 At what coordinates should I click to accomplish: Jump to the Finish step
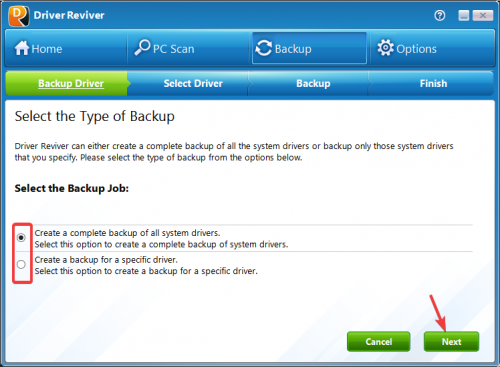(433, 83)
